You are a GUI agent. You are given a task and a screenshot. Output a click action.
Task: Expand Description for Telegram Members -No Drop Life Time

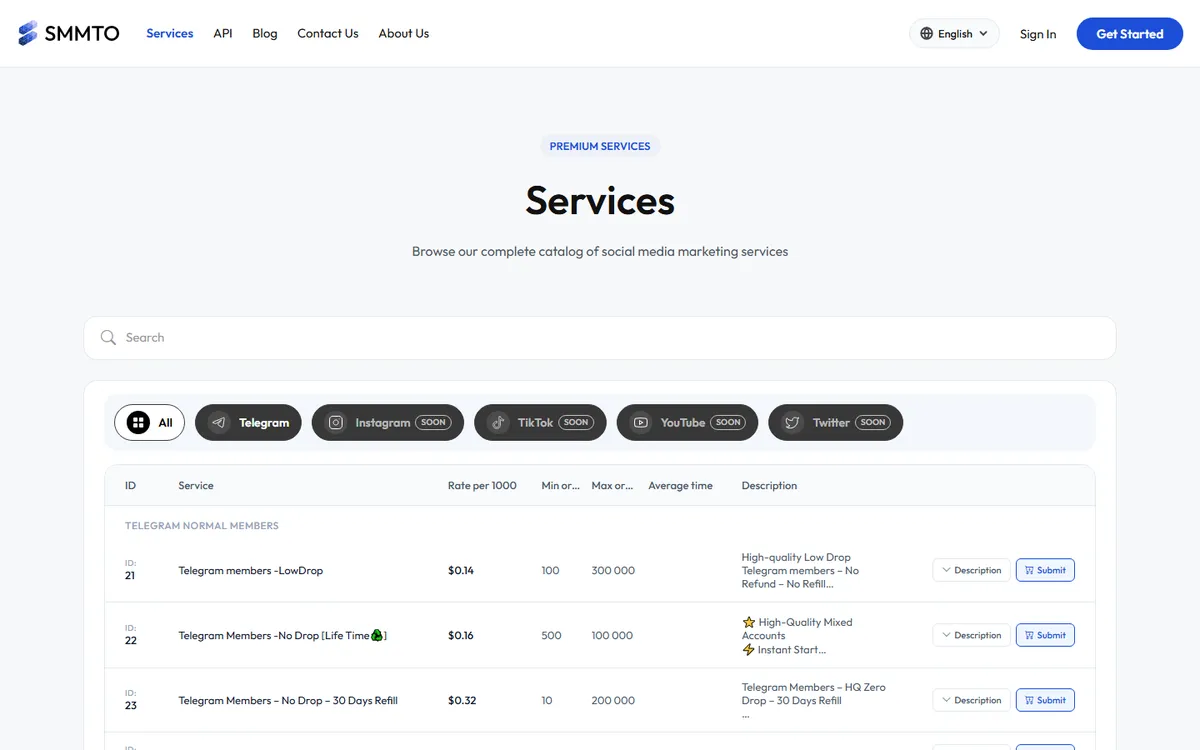972,635
